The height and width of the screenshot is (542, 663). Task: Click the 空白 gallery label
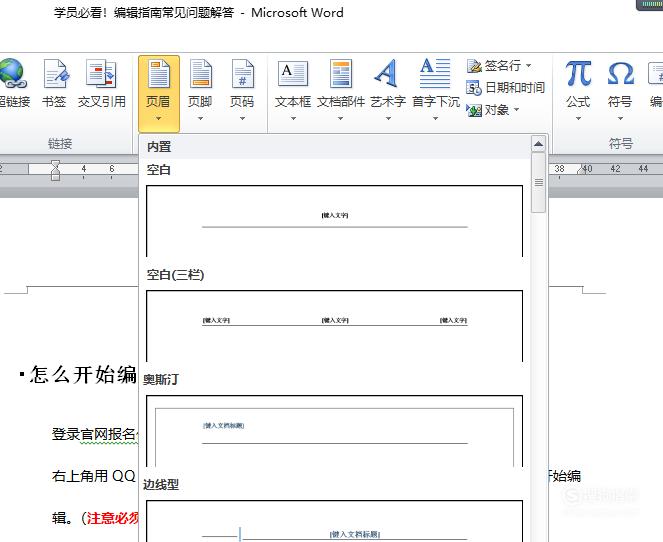tap(159, 170)
